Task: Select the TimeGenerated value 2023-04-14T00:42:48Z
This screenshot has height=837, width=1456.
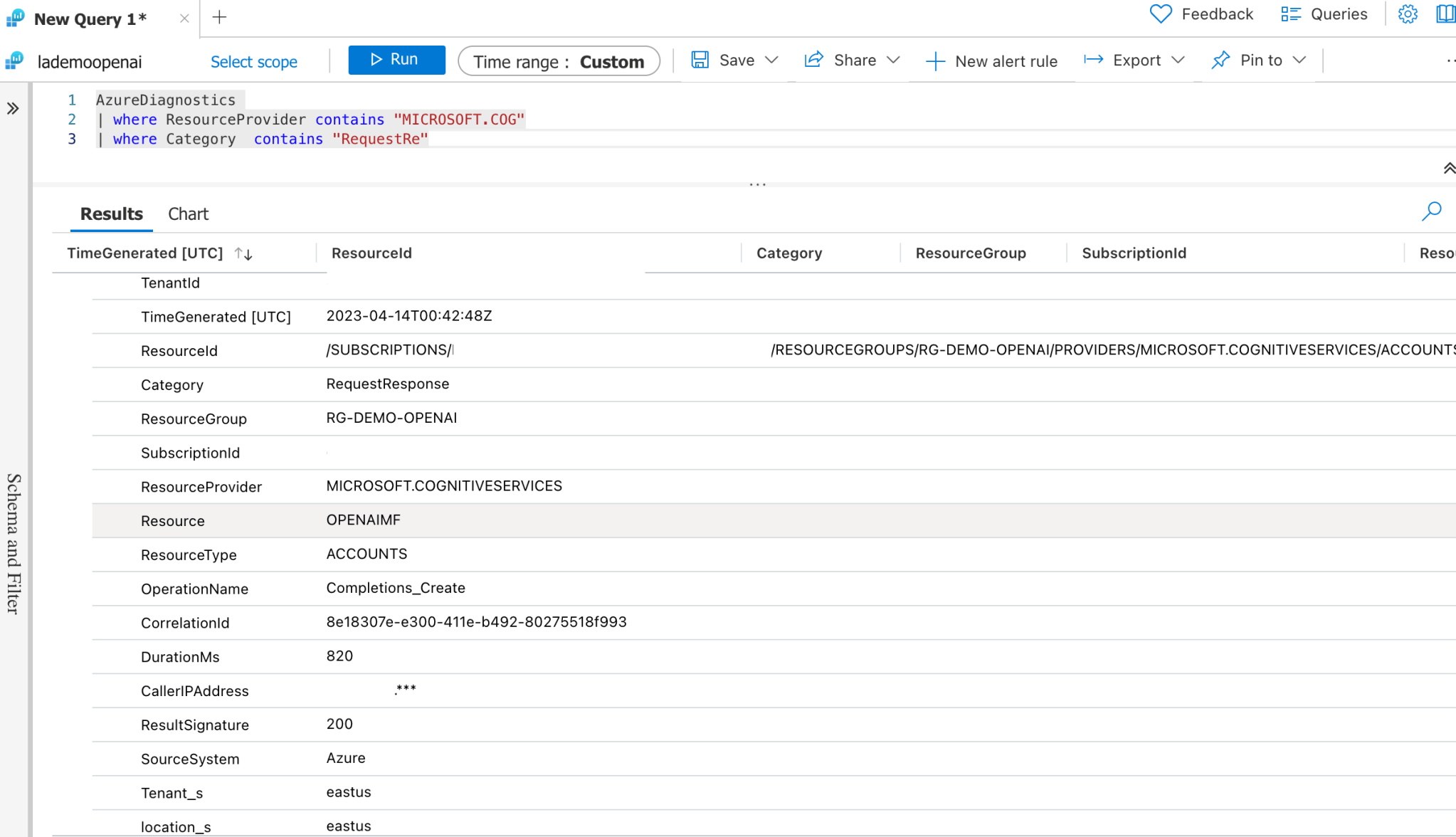Action: (x=409, y=316)
